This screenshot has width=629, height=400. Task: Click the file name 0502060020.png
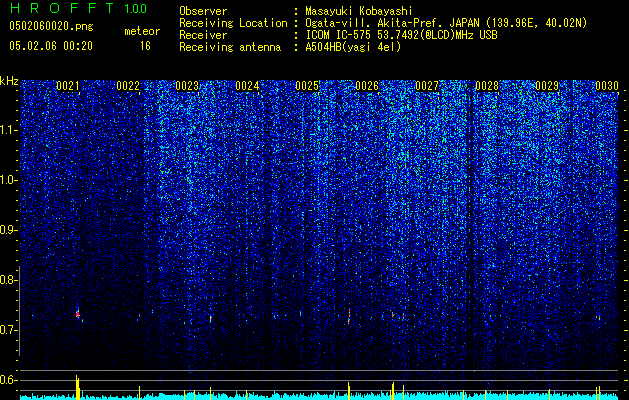coord(51,27)
